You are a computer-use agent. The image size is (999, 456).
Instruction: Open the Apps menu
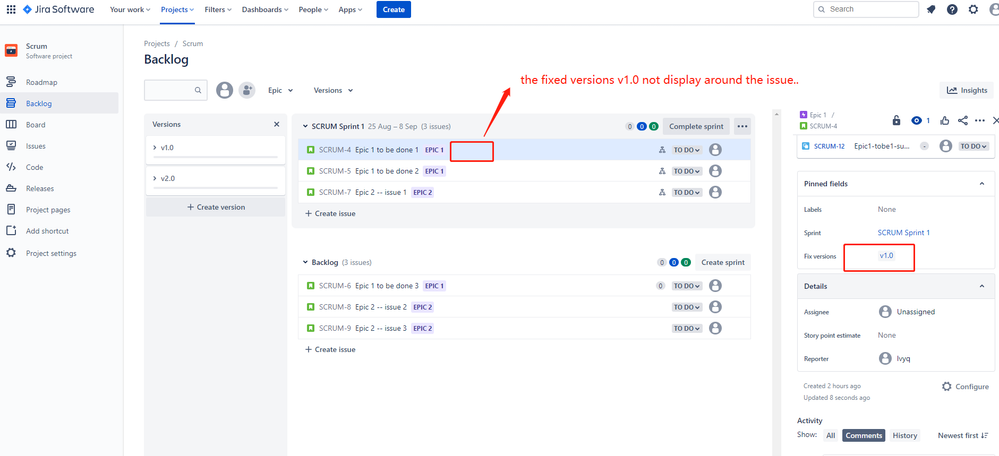(350, 10)
